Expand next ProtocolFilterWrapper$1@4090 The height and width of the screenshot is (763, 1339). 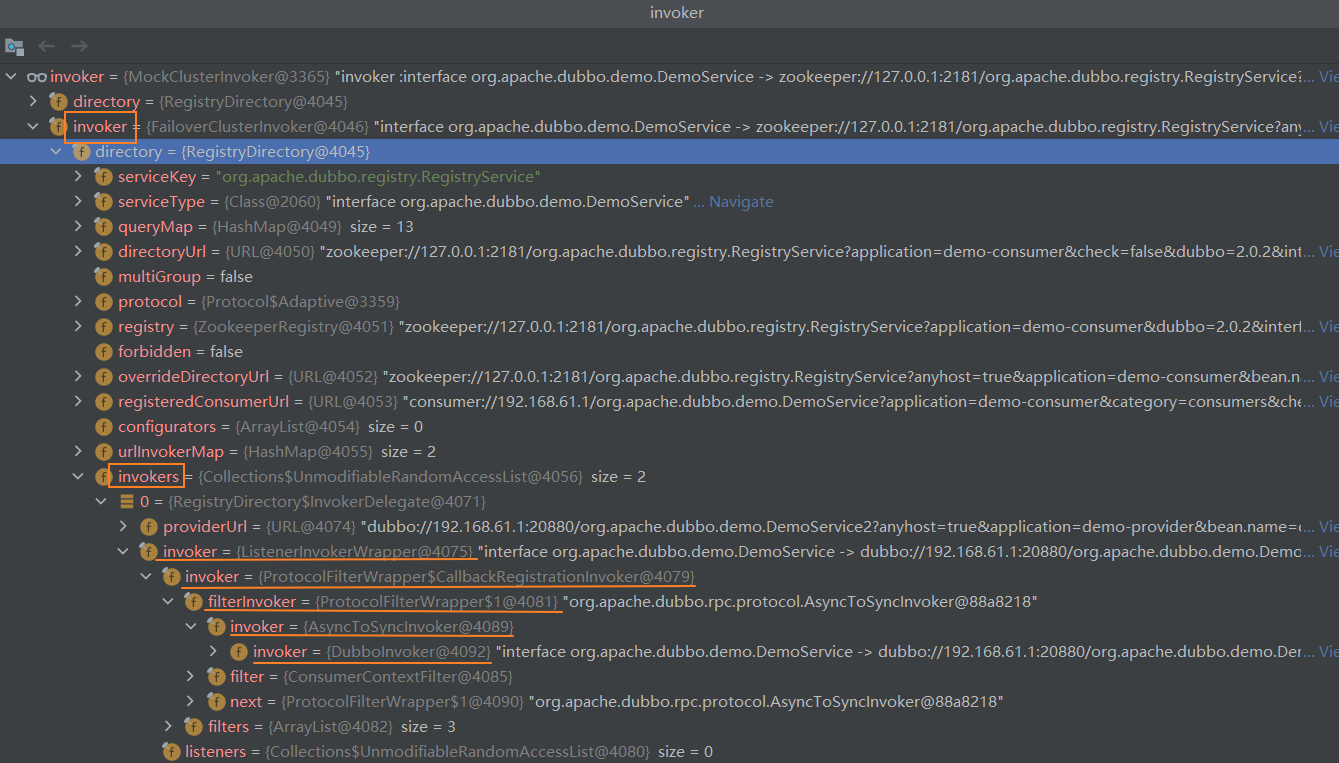tap(191, 702)
